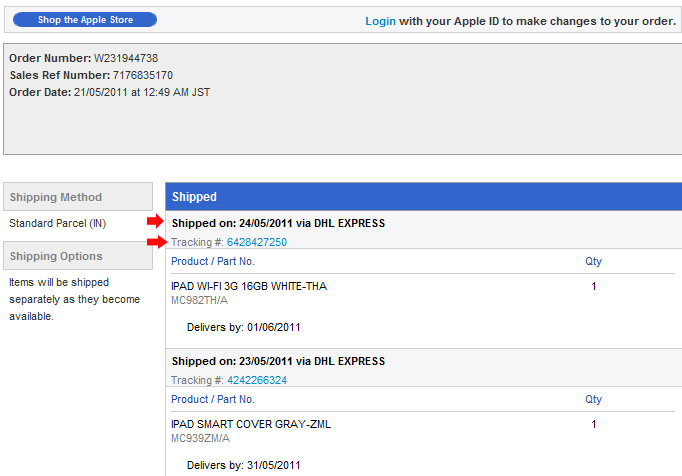Click IPAD WI-FI 3G 16GB WHITE-THA product
Image resolution: width=682 pixels, height=476 pixels.
point(249,286)
